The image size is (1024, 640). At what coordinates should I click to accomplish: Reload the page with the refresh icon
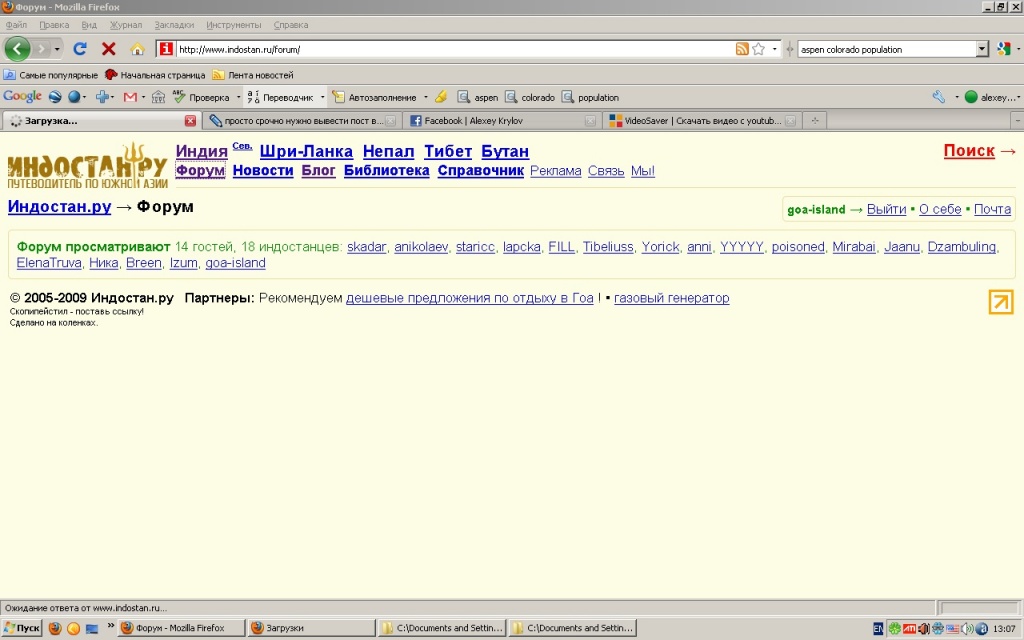(x=80, y=48)
